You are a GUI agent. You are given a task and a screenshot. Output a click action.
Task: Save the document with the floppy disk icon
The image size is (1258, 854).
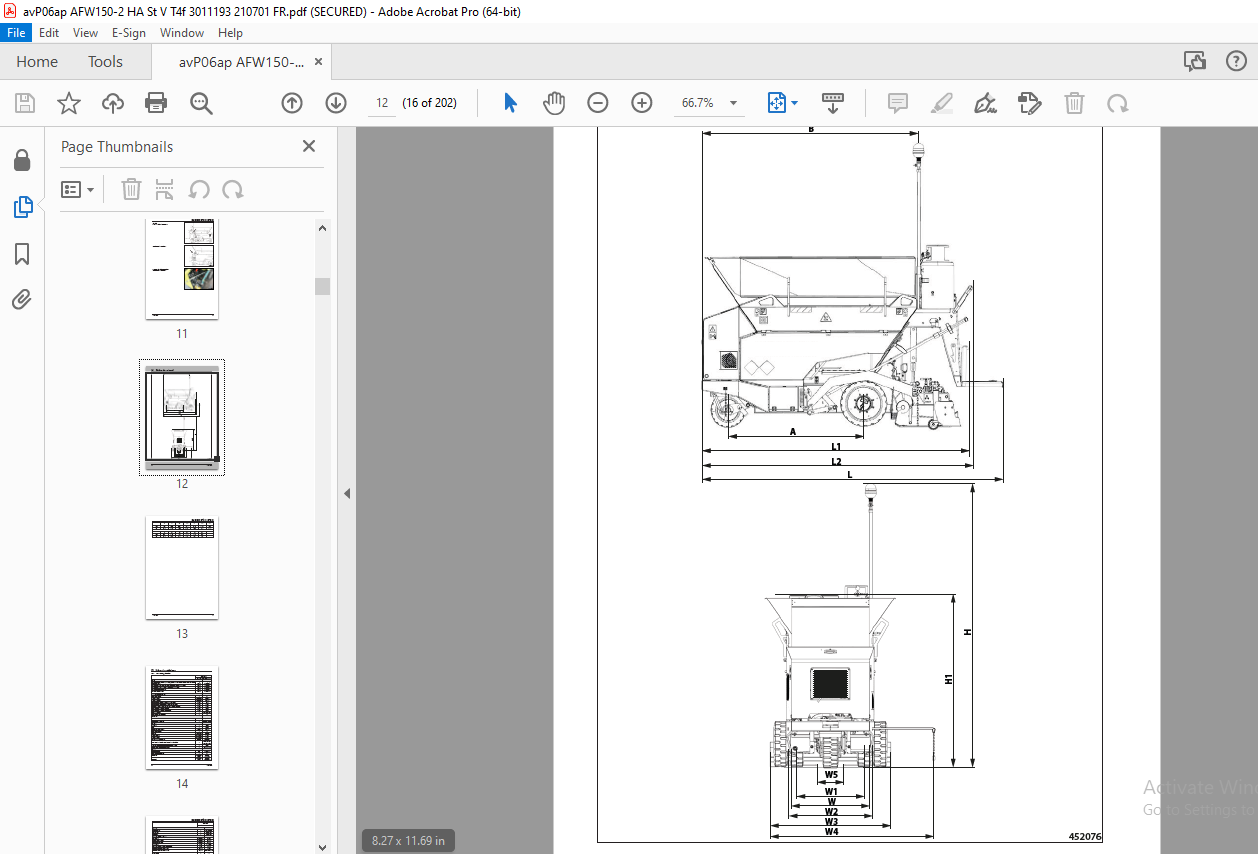(25, 103)
